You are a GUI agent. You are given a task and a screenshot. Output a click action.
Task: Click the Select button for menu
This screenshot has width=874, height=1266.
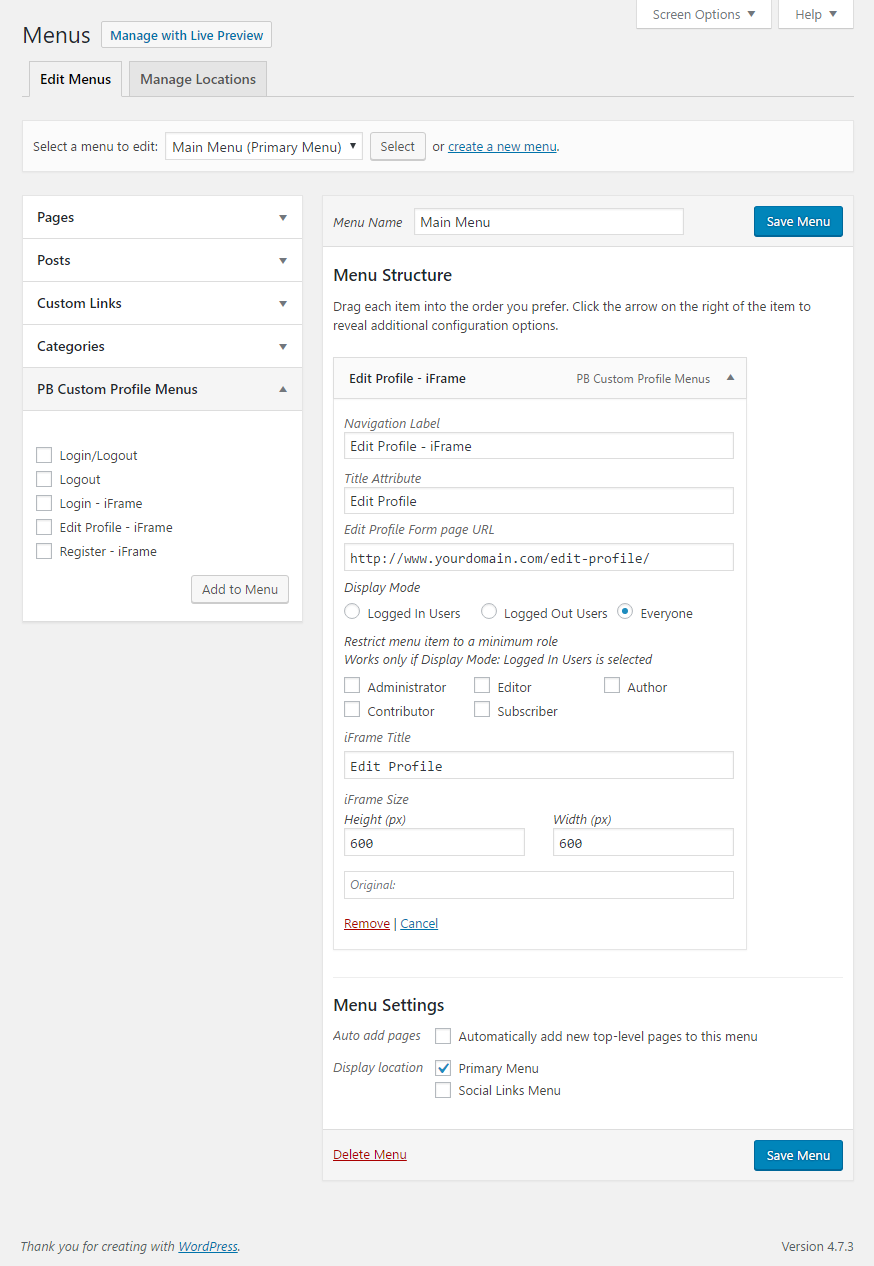pyautogui.click(x=398, y=146)
